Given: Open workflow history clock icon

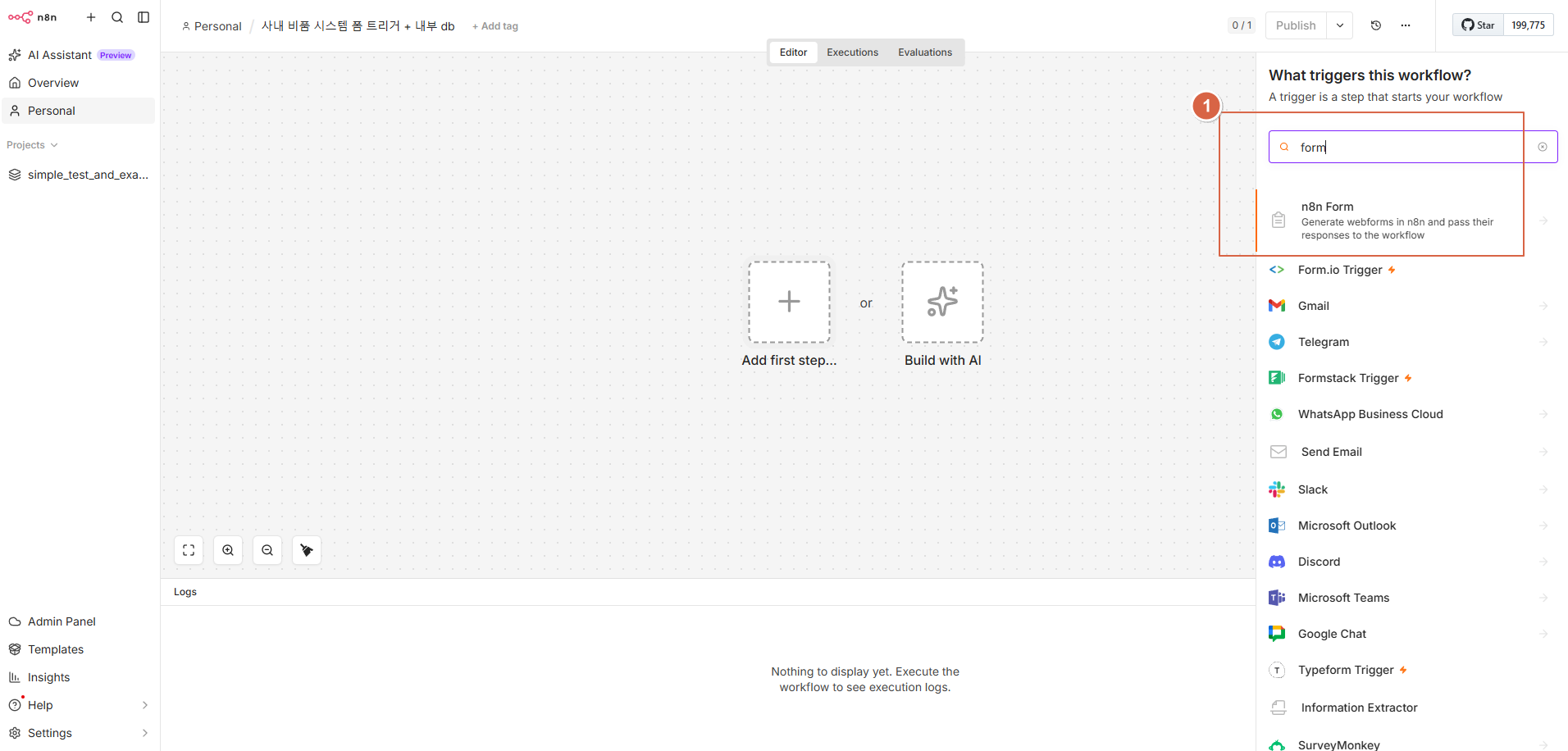Looking at the screenshot, I should coord(1376,25).
